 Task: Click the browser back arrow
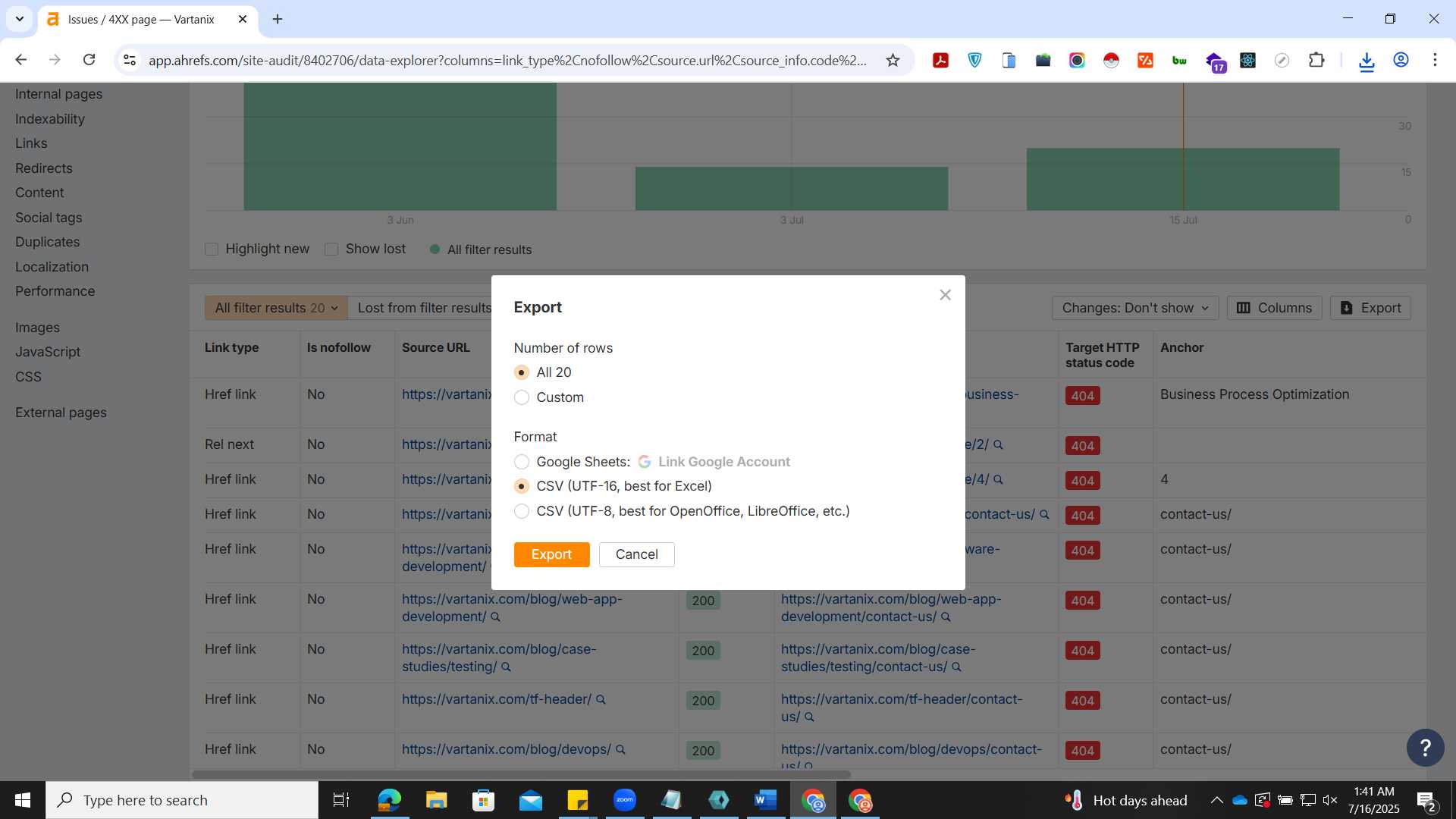click(21, 60)
